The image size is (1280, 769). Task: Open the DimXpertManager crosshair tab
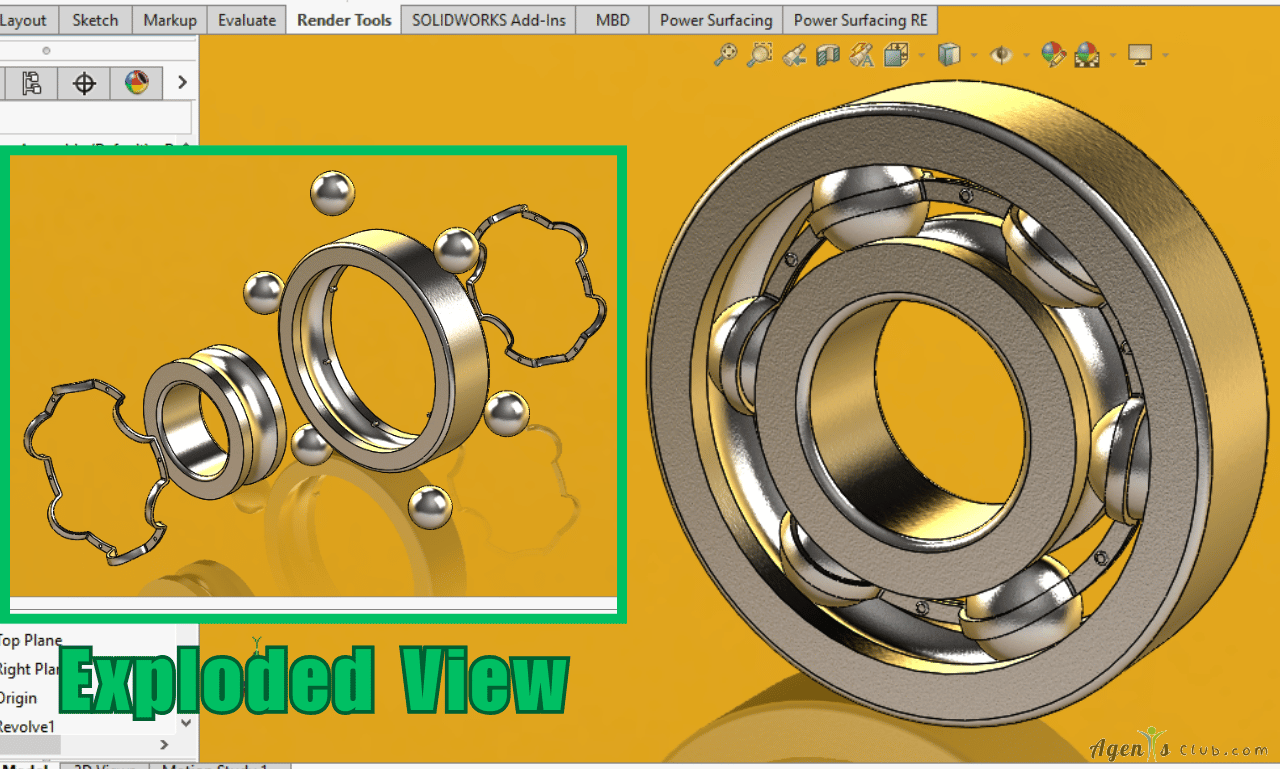point(84,83)
